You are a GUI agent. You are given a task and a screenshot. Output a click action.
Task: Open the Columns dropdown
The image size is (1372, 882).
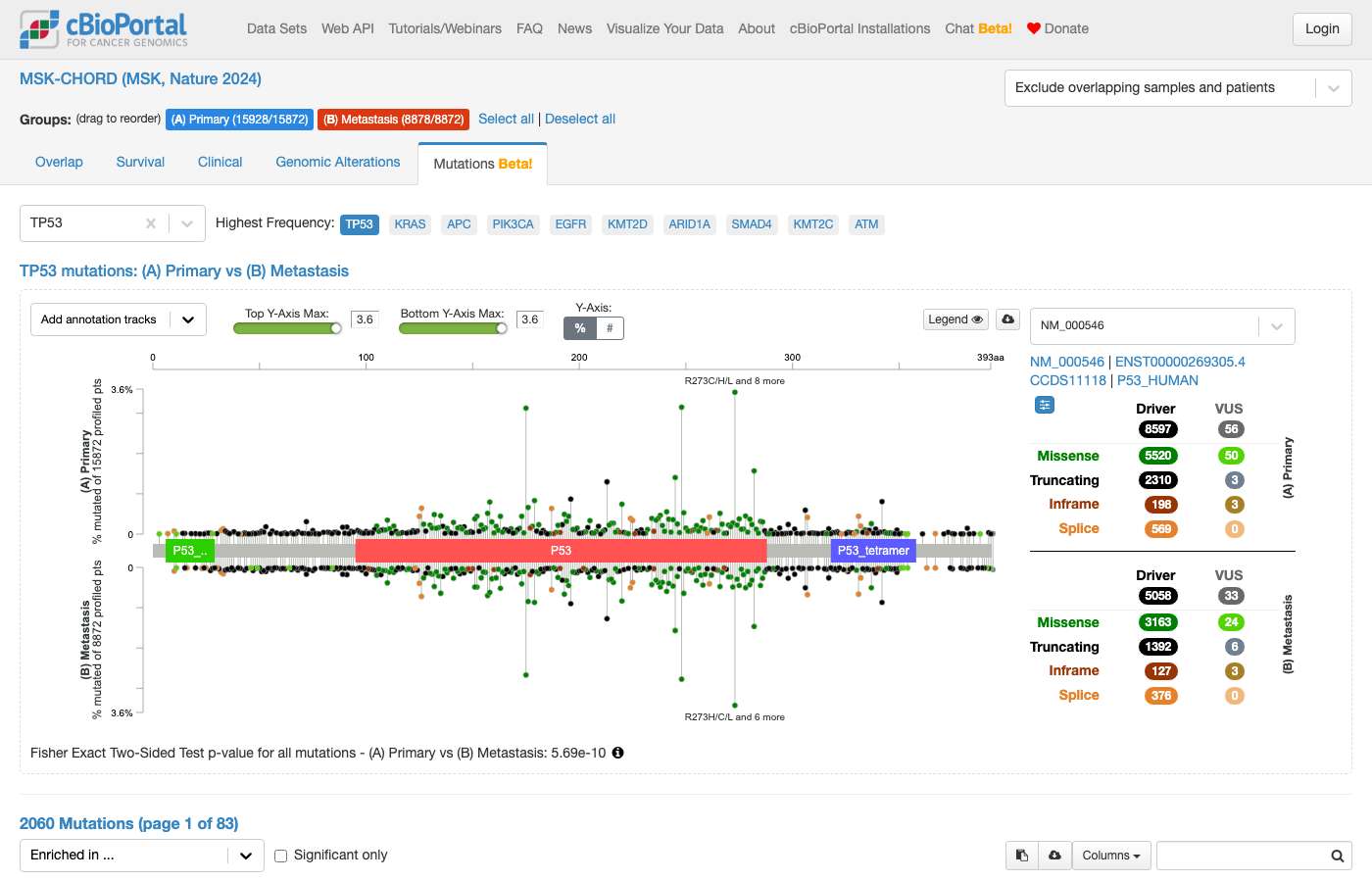(x=1111, y=856)
